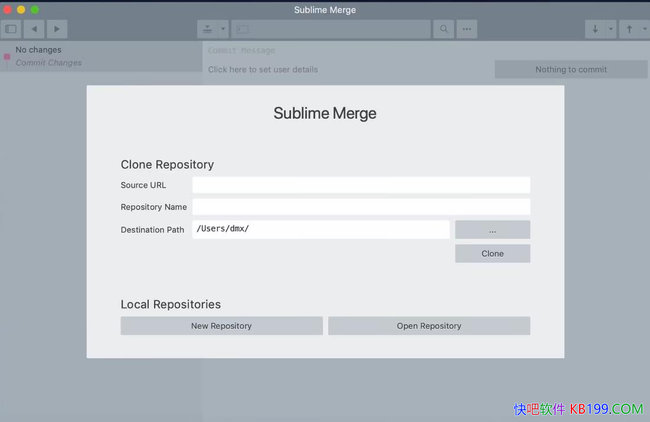Expand the push options dropdown arrow
The width and height of the screenshot is (650, 422).
tap(643, 29)
